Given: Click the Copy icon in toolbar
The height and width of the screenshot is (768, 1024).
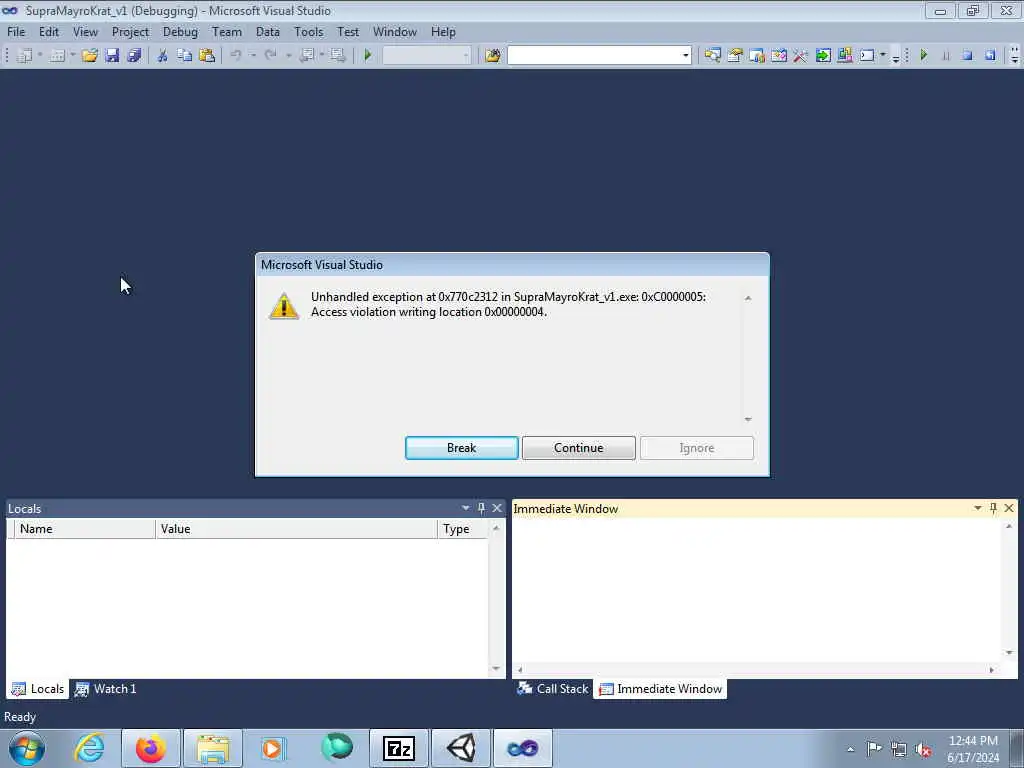Looking at the screenshot, I should click(185, 56).
